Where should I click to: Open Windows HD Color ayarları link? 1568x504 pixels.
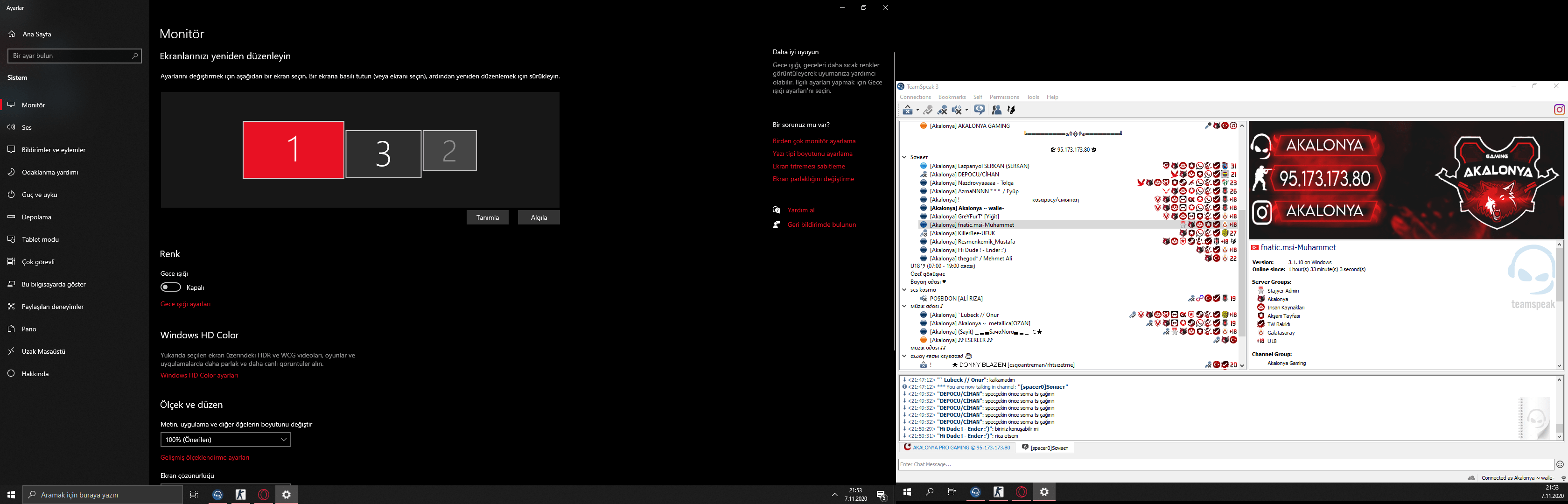(199, 375)
